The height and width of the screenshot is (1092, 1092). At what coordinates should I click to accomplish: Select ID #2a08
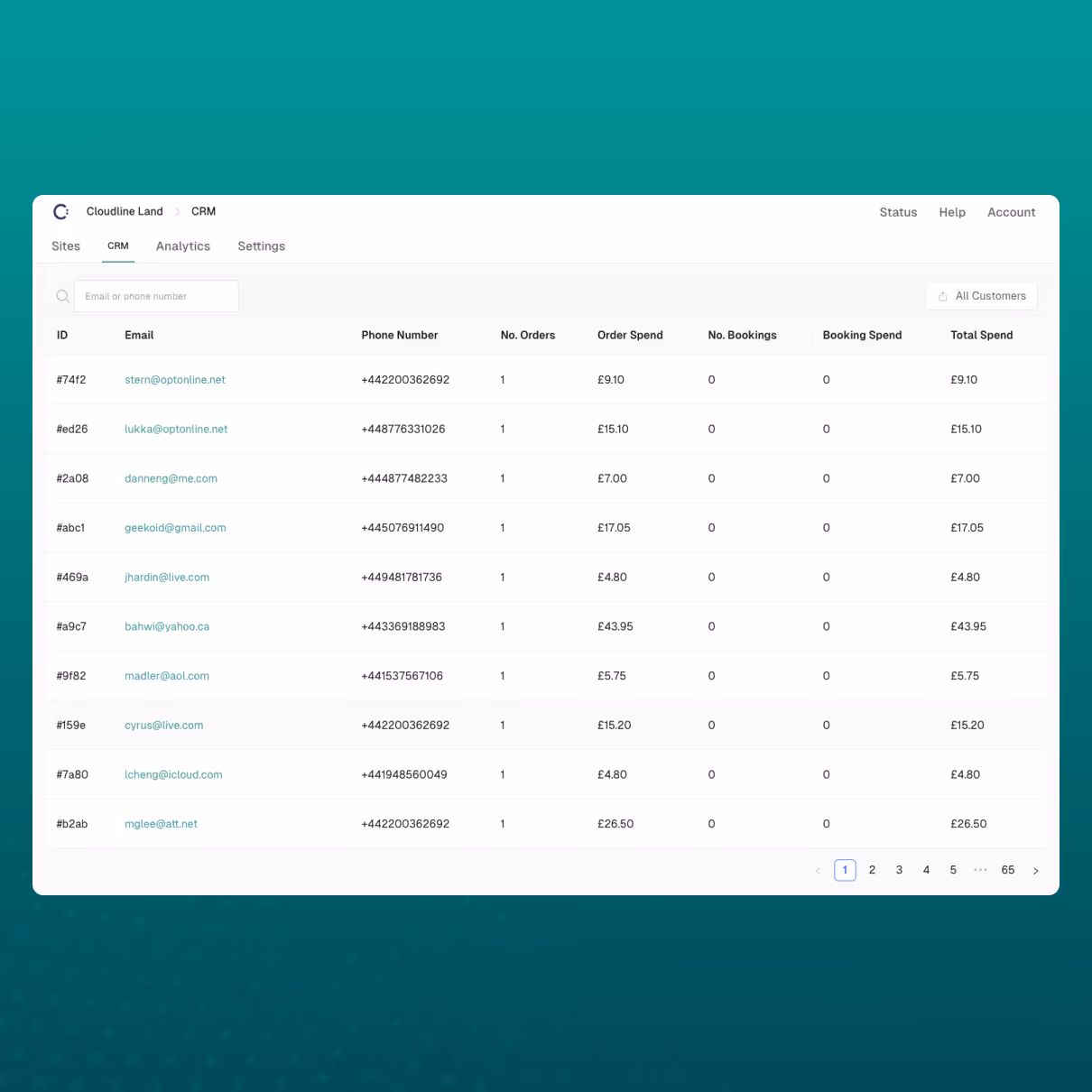pyautogui.click(x=72, y=478)
